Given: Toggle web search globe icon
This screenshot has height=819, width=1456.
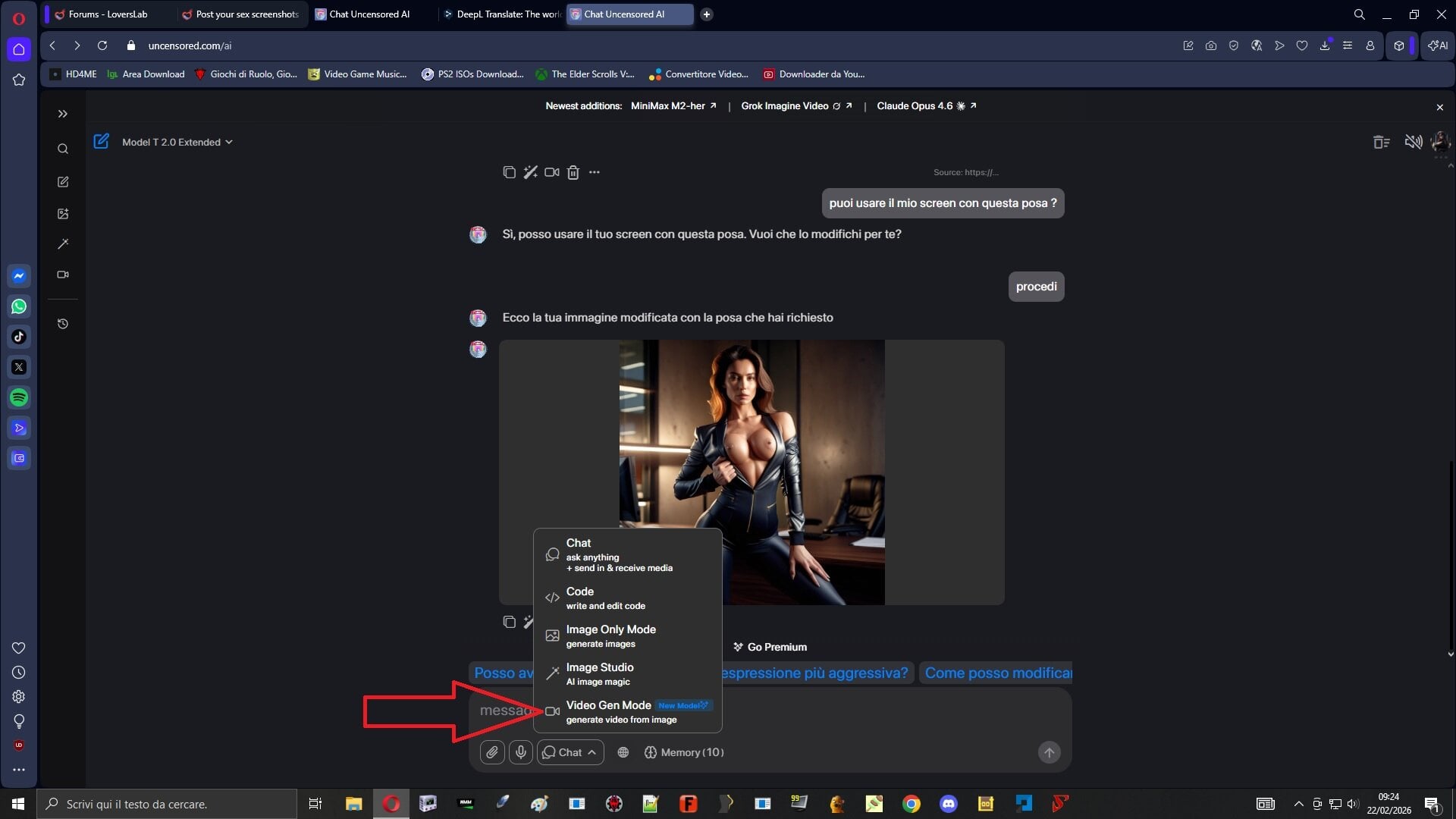Looking at the screenshot, I should pos(623,752).
